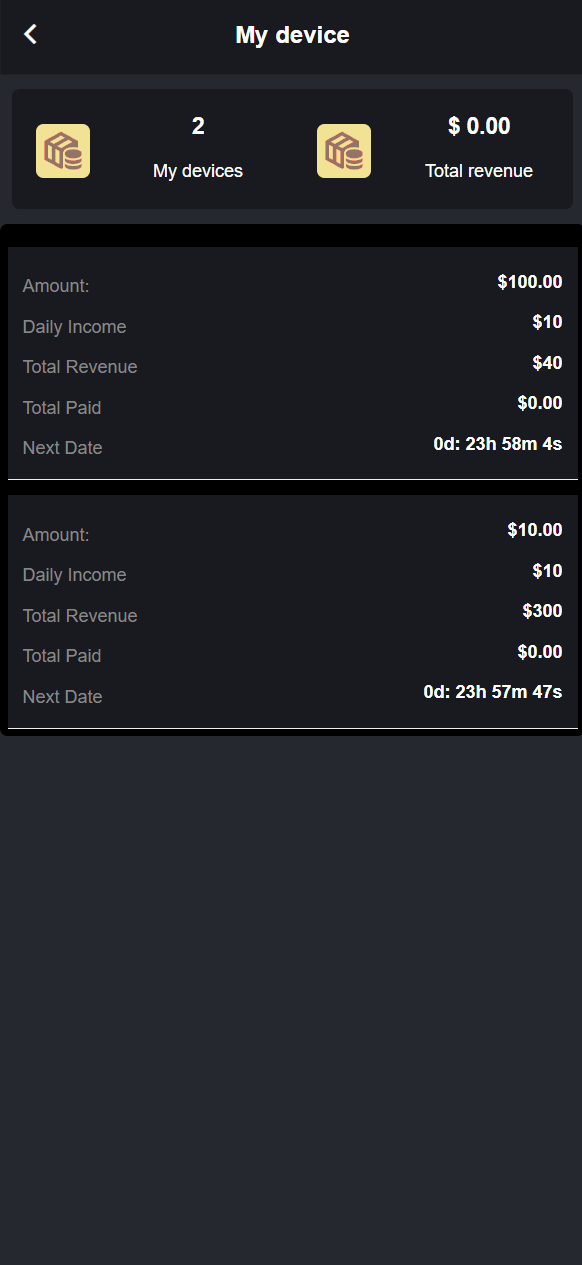Open the My devices label
The image size is (582, 1265).
tap(198, 171)
